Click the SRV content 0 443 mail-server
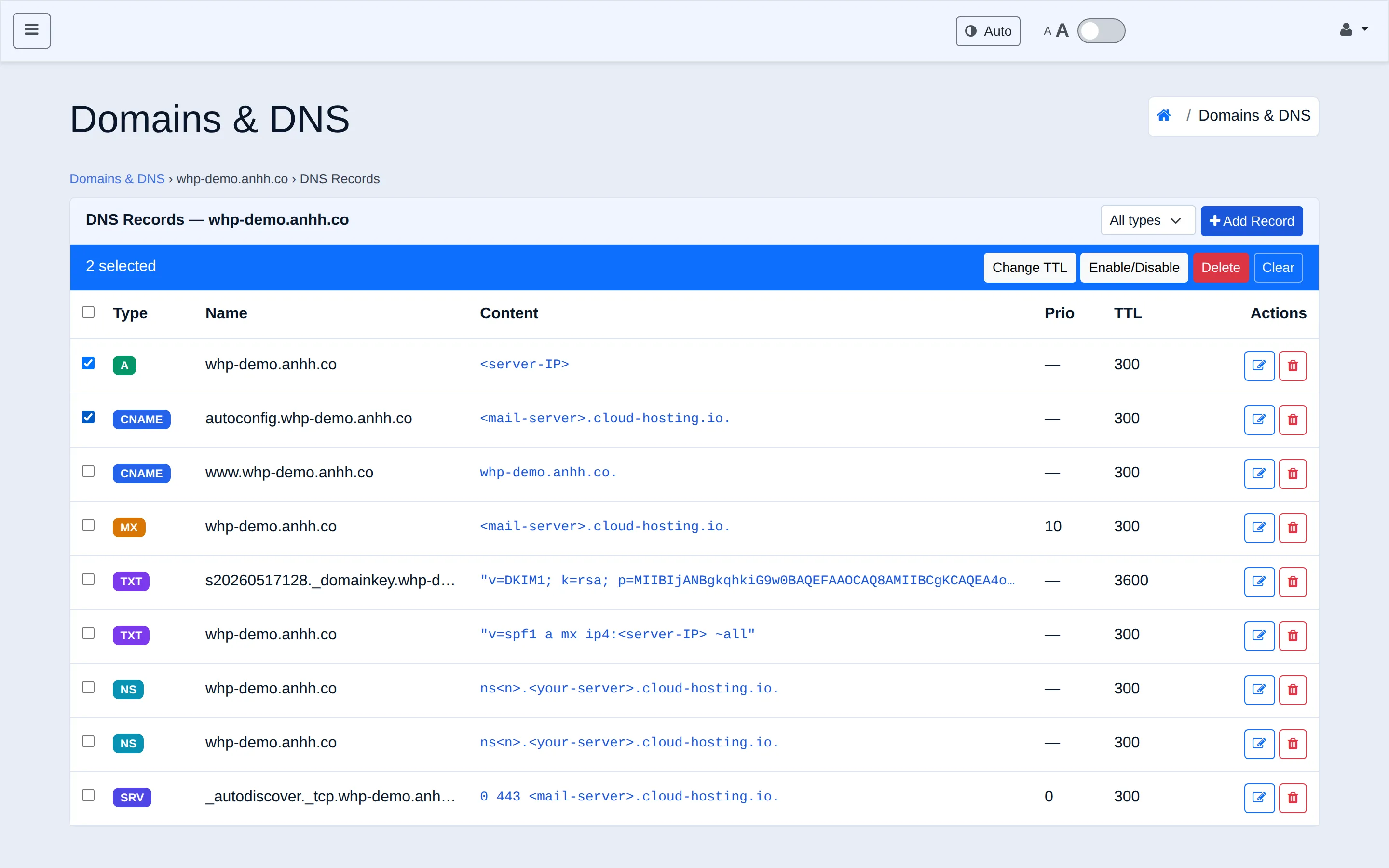The image size is (1389, 868). [629, 796]
